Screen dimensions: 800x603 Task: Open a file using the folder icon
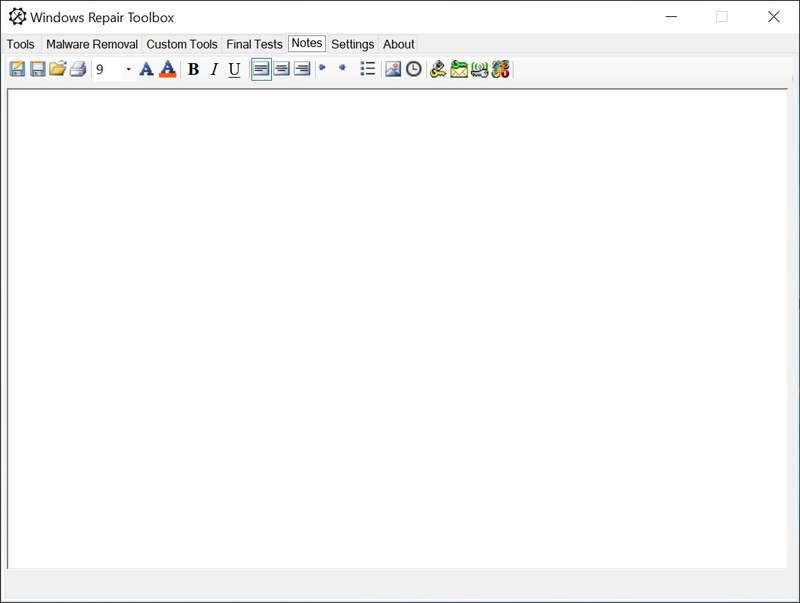(57, 69)
